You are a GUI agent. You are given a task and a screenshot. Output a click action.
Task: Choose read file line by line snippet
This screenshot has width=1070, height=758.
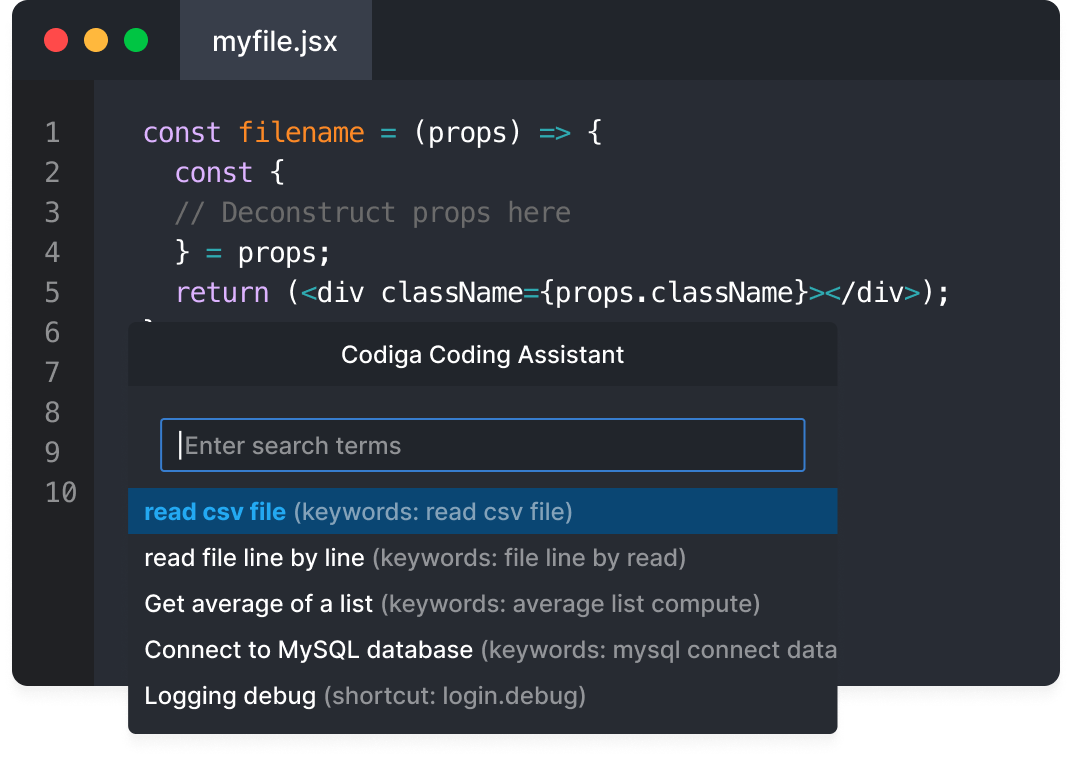coord(482,557)
